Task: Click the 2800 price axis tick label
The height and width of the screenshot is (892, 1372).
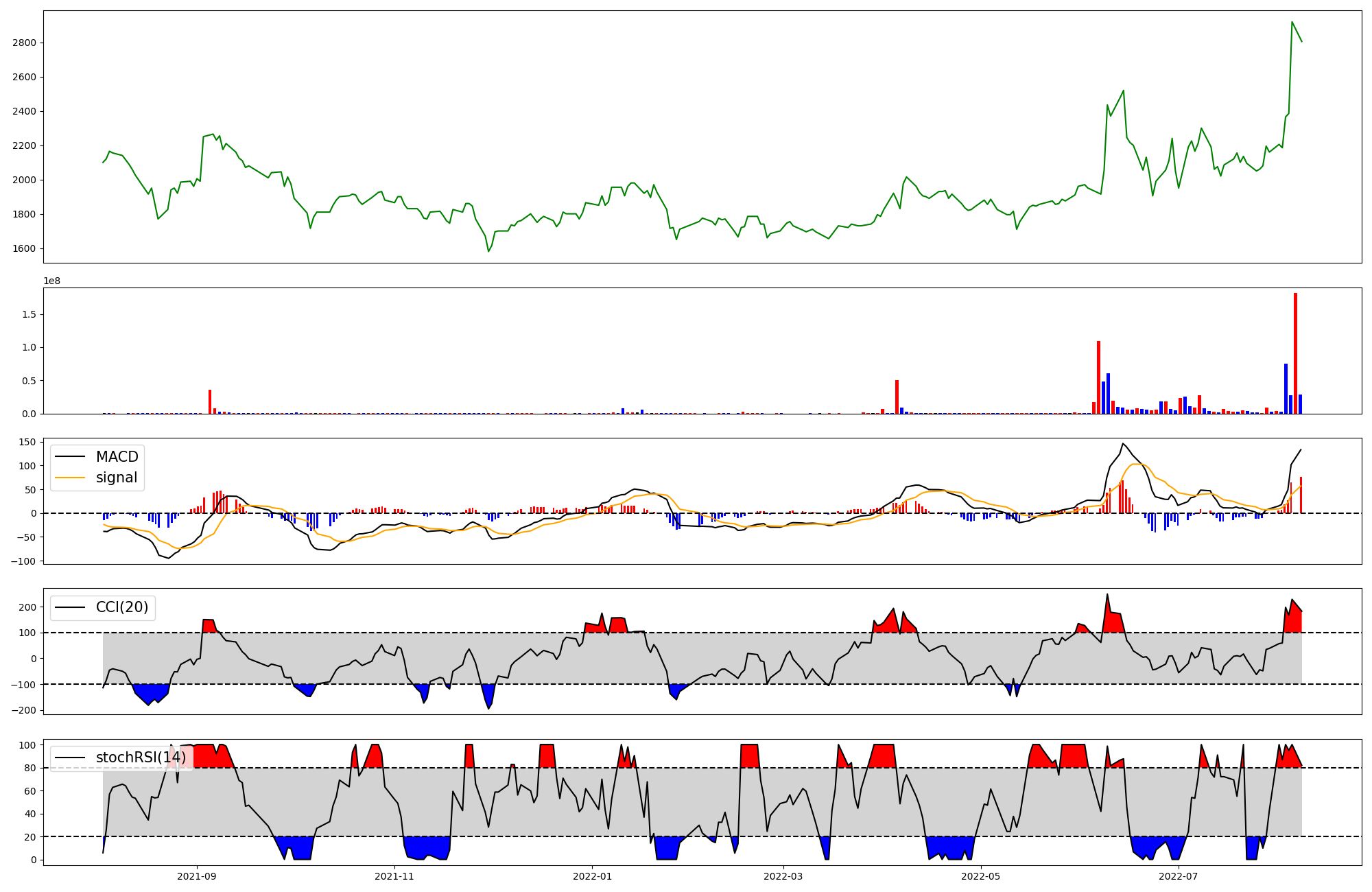Action: (24, 43)
